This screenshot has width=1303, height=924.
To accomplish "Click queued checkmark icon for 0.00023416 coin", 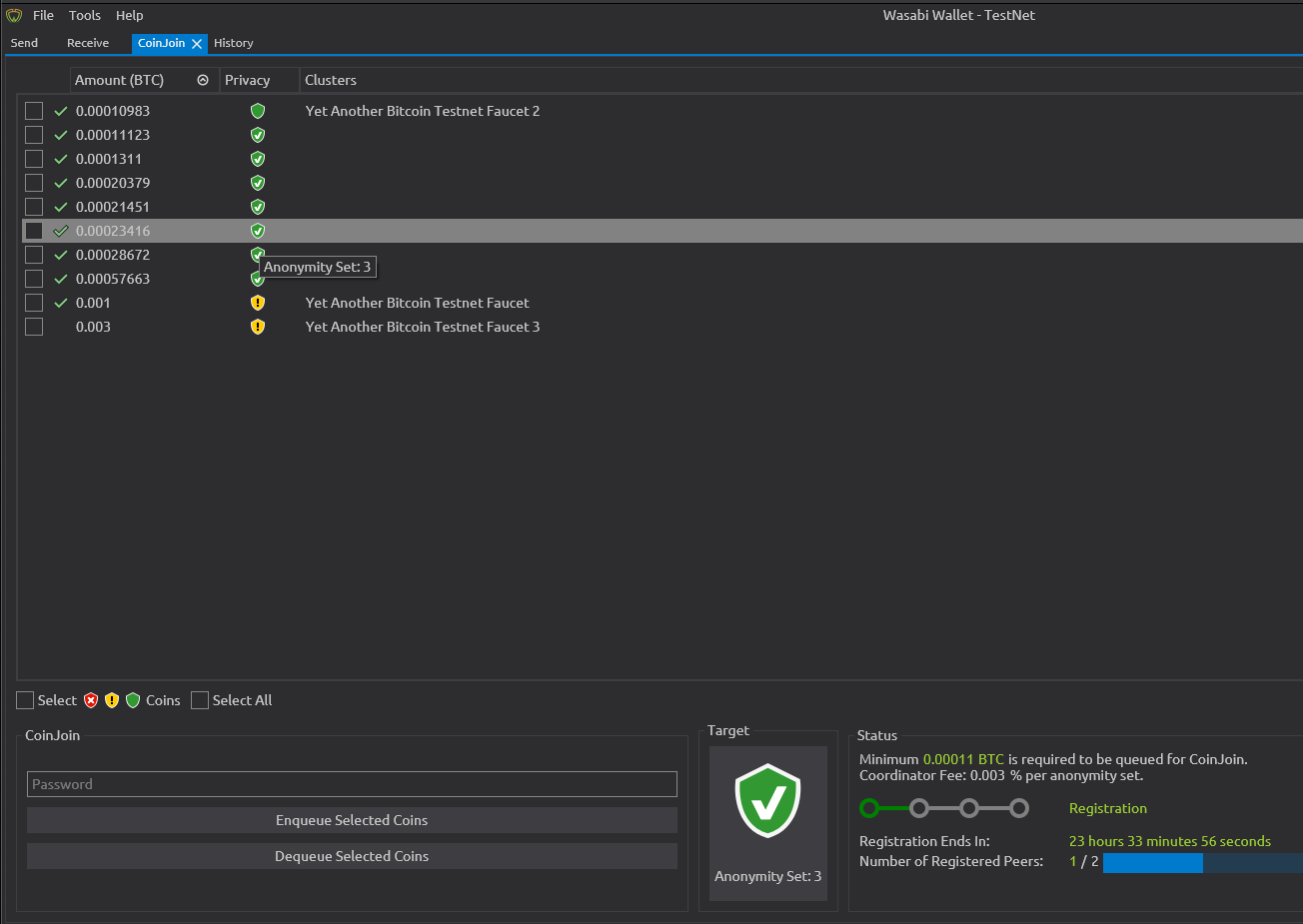I will pyautogui.click(x=61, y=231).
